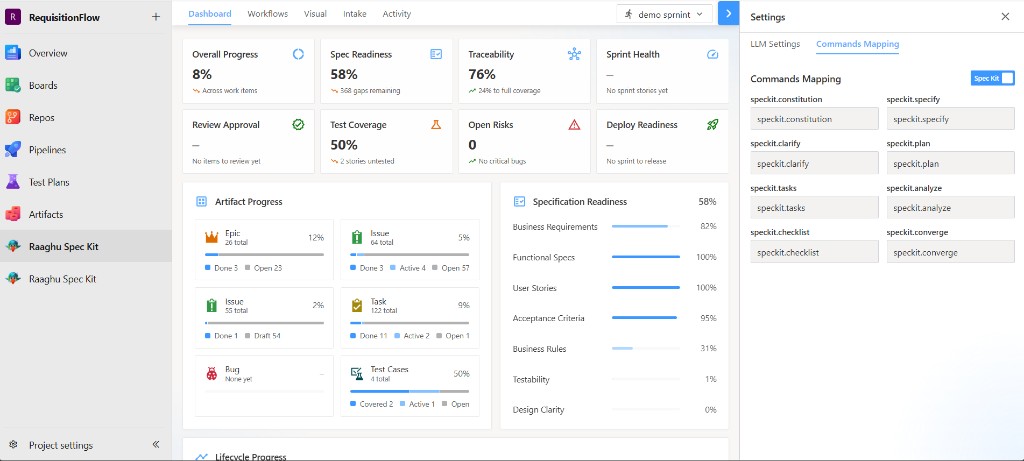
Task: Click the RequisitionFlow project name
Action: pyautogui.click(x=65, y=18)
